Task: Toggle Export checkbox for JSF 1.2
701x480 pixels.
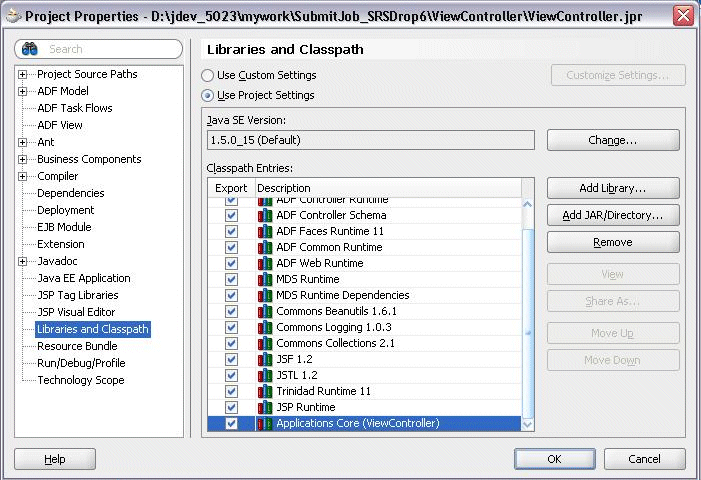Action: pyautogui.click(x=231, y=359)
